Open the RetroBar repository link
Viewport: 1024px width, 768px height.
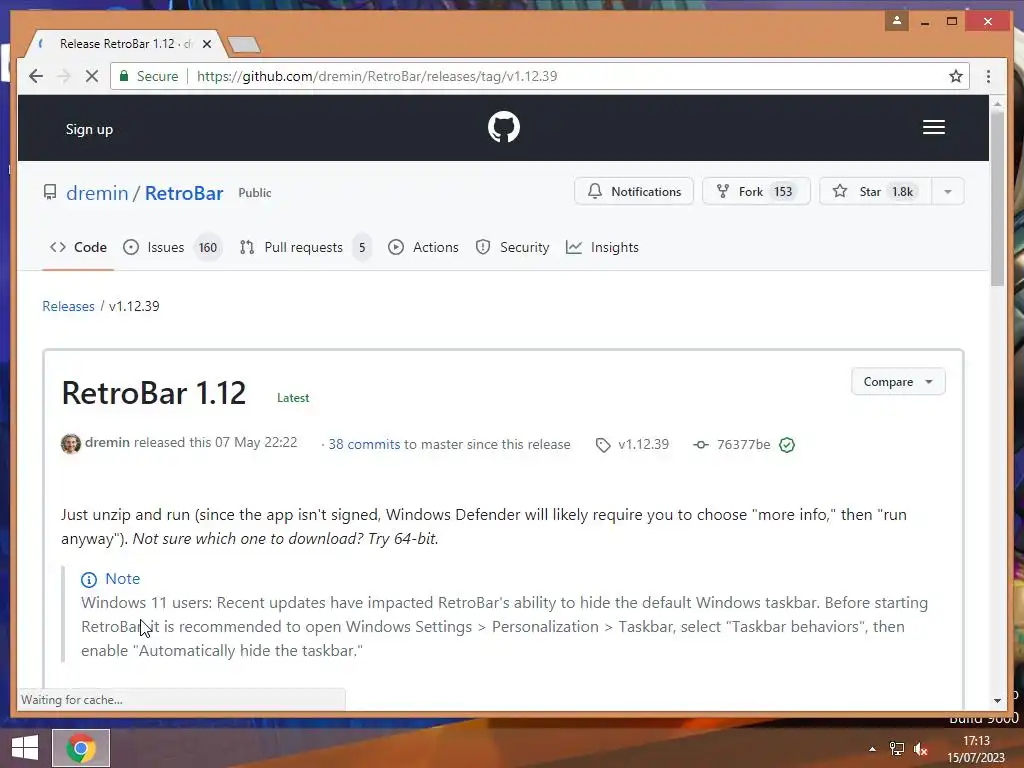point(184,193)
